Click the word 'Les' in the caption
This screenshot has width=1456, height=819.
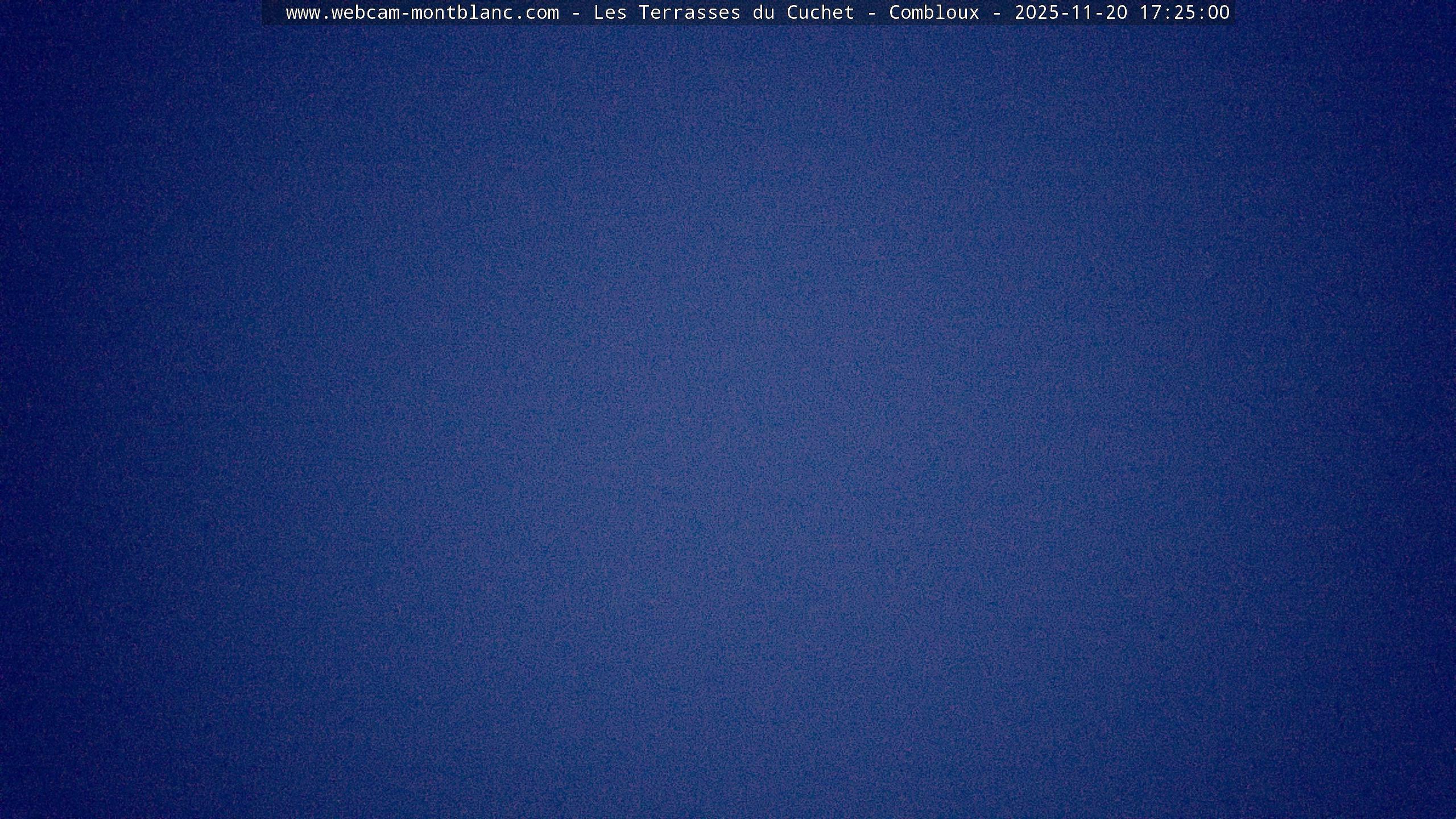click(x=610, y=13)
